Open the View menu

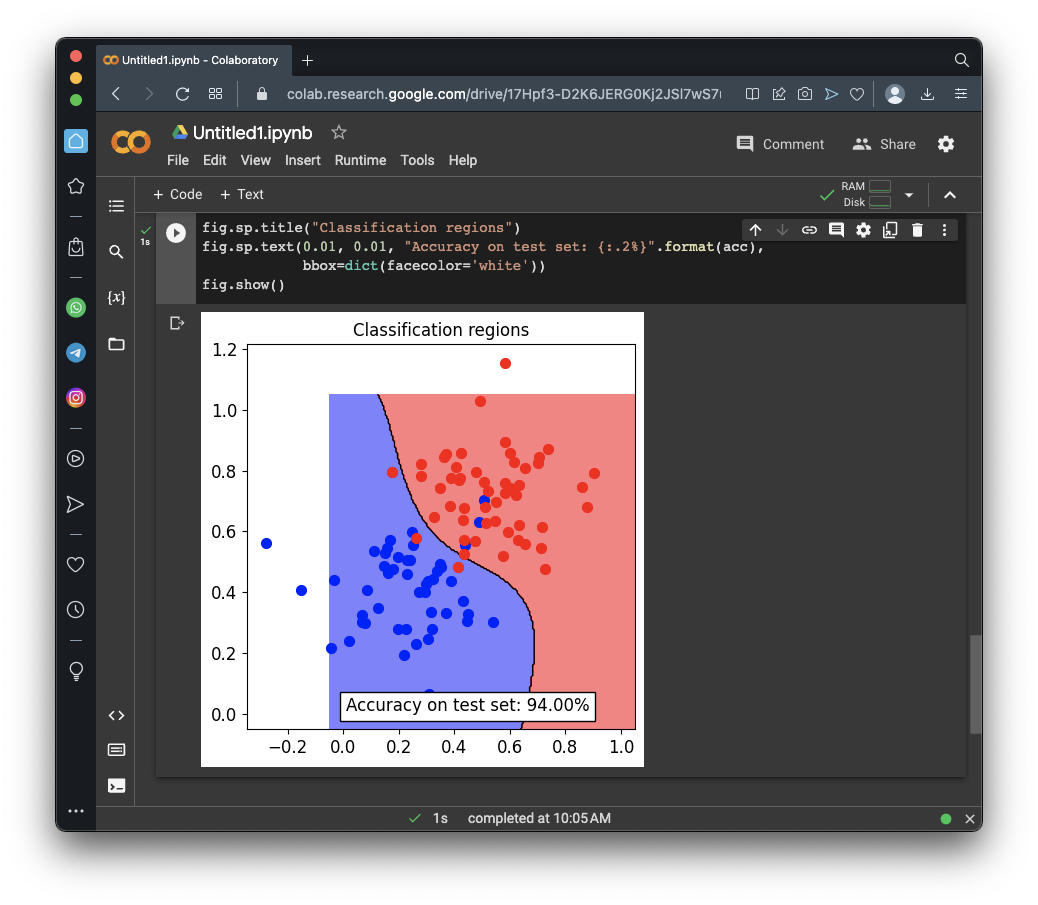256,160
